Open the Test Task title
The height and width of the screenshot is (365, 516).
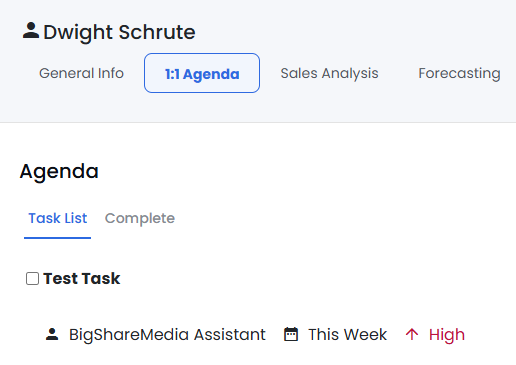click(x=82, y=278)
